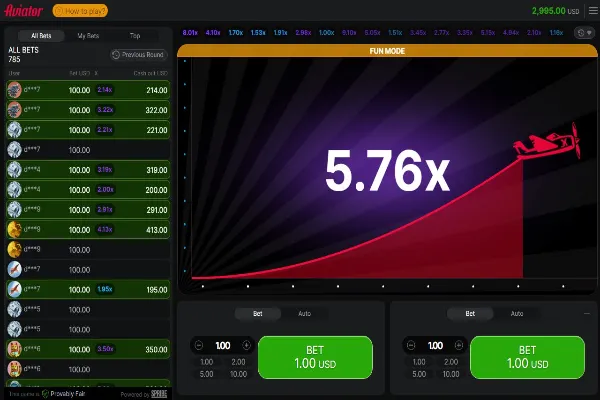The height and width of the screenshot is (400, 600).
Task: Click avatar on the 319.00 cash out row
Action: (15, 170)
